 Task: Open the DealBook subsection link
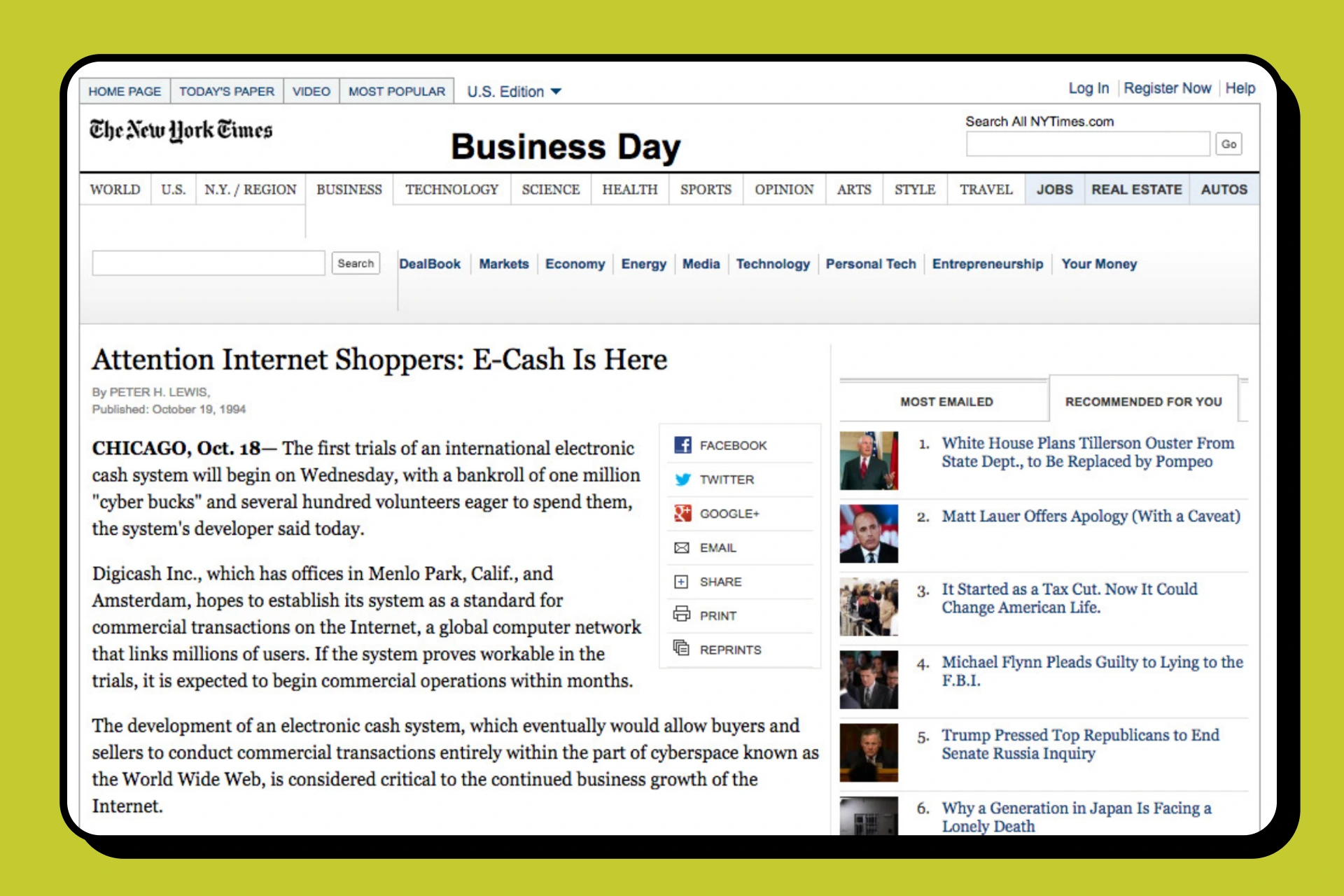tap(429, 264)
